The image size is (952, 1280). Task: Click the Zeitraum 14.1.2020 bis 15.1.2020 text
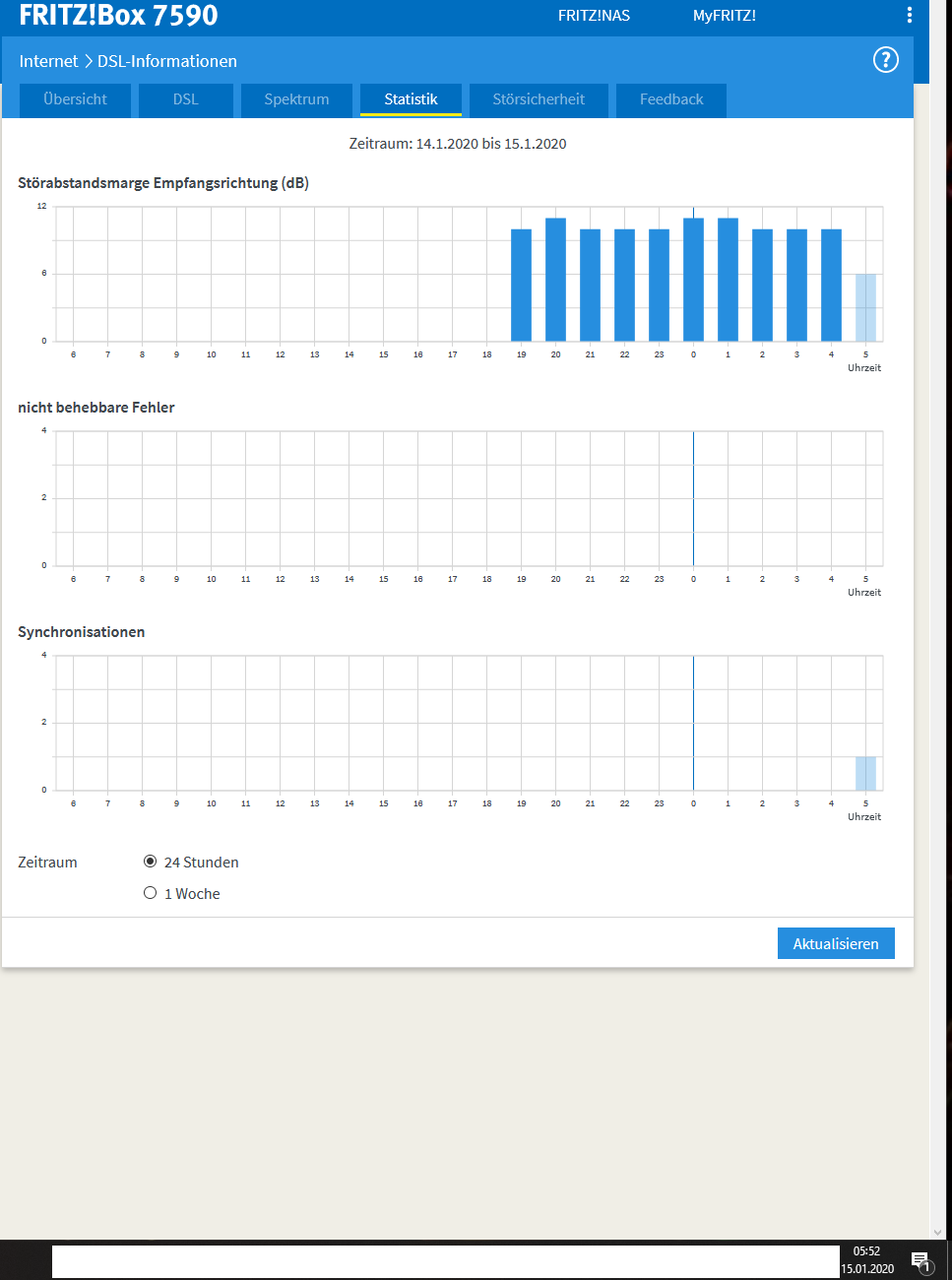pos(458,144)
